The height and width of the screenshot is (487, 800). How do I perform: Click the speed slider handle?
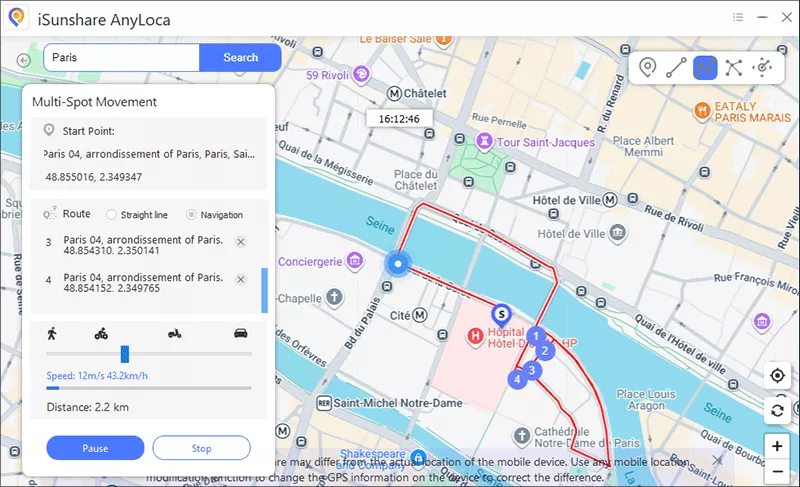point(125,353)
